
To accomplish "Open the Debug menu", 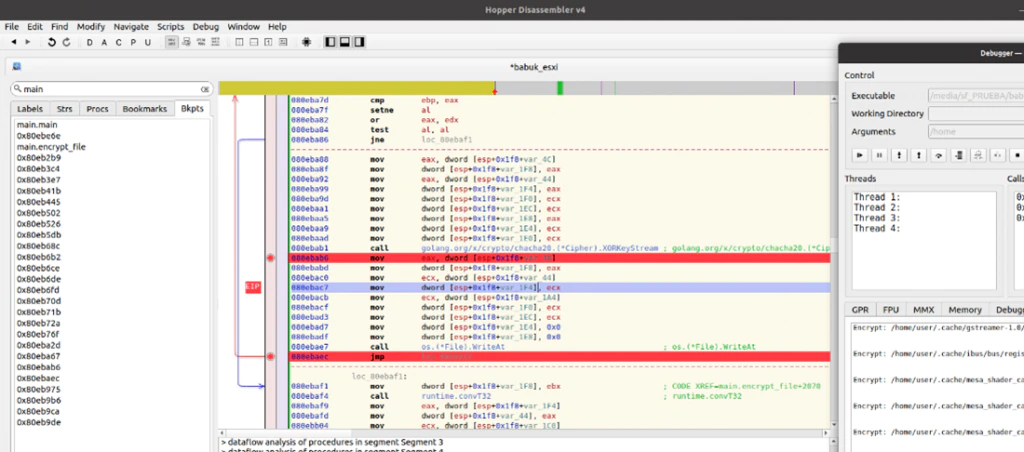I will (x=206, y=27).
